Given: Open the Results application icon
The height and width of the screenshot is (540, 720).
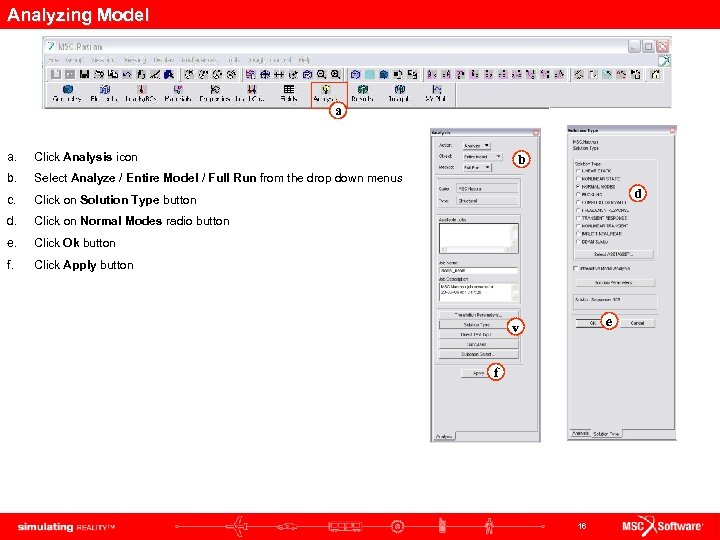Looking at the screenshot, I should pyautogui.click(x=362, y=93).
